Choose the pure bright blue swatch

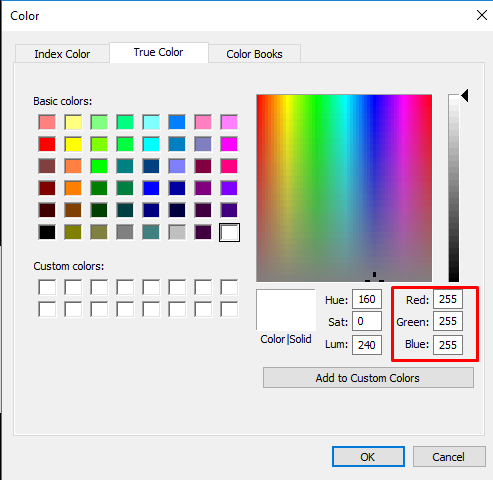click(151, 188)
